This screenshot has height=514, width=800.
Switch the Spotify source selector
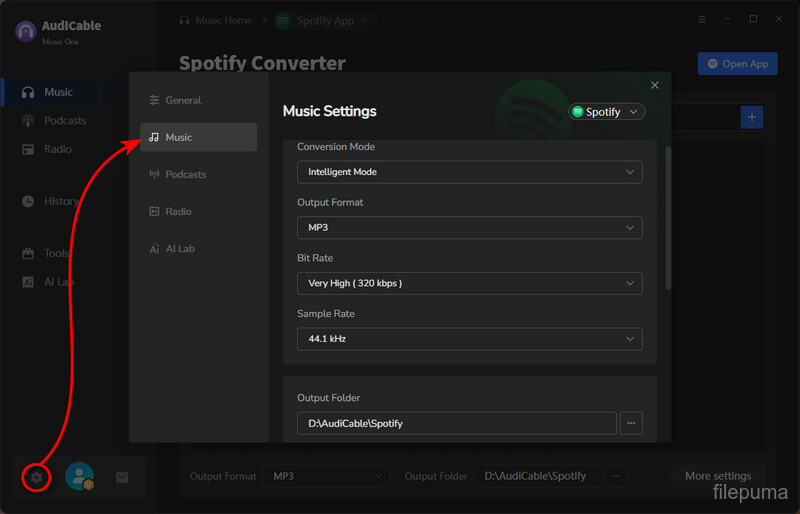point(607,112)
